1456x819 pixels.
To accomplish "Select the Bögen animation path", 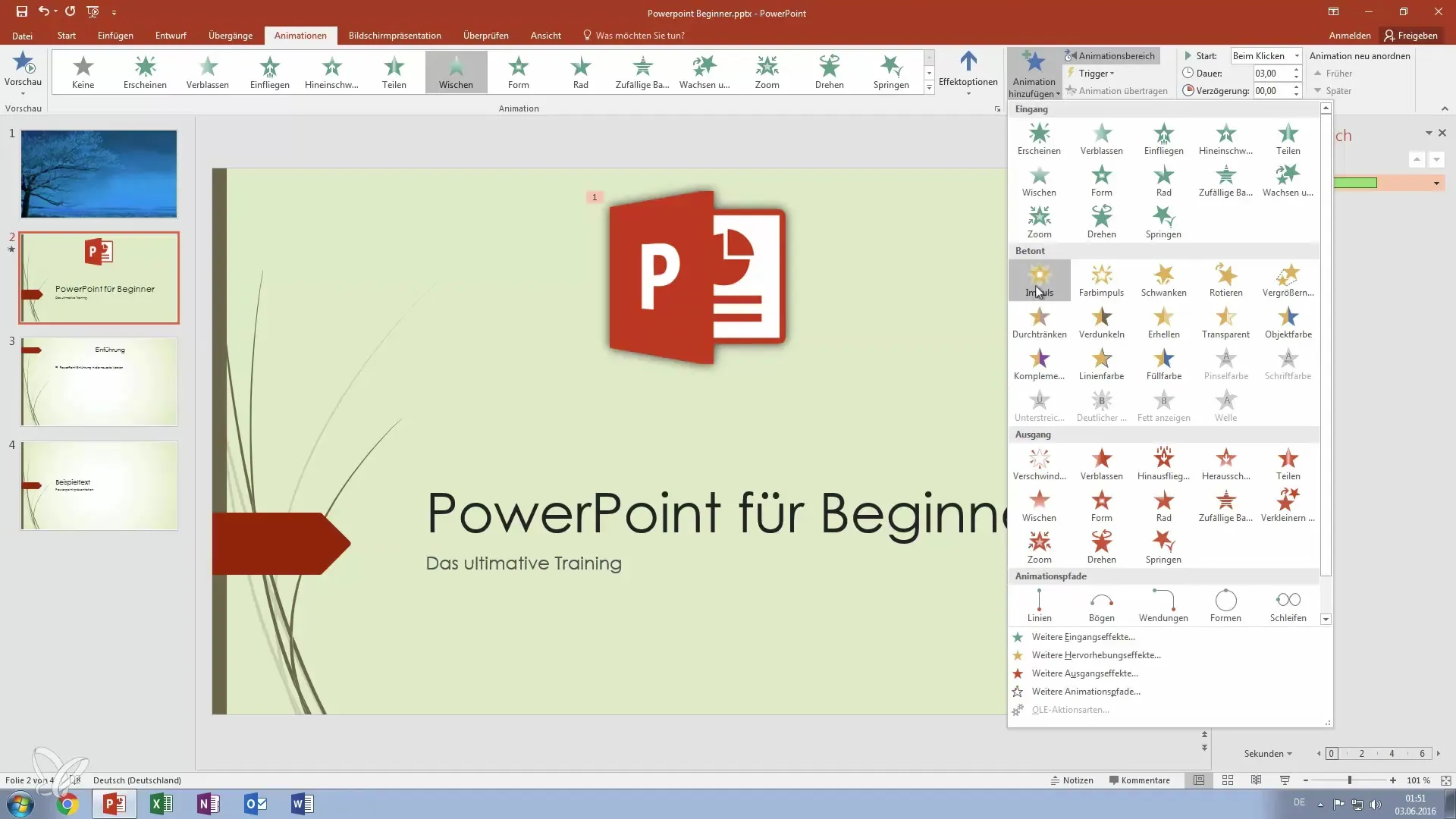I will pyautogui.click(x=1101, y=606).
